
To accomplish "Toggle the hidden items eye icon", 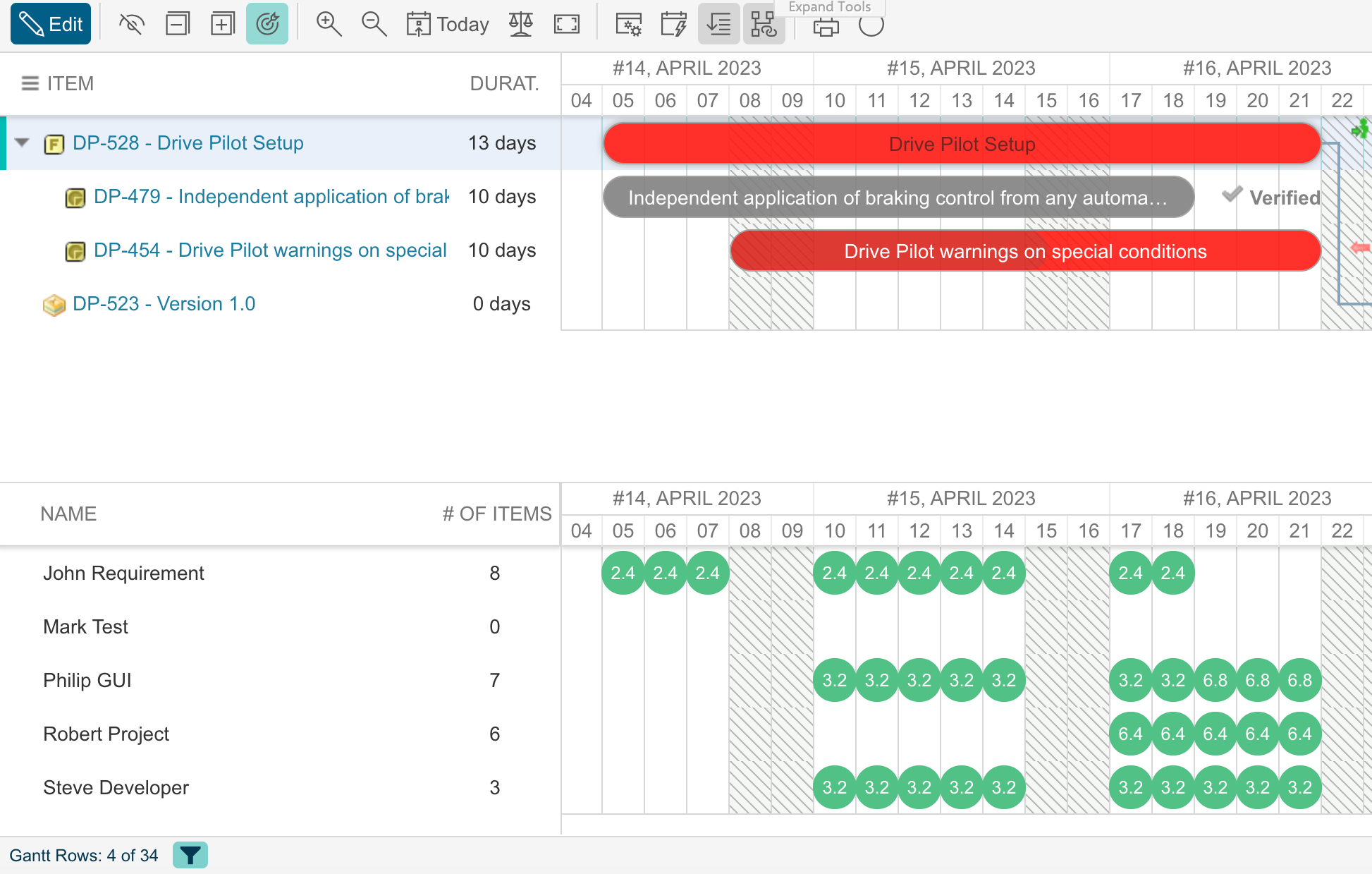I will tap(132, 24).
